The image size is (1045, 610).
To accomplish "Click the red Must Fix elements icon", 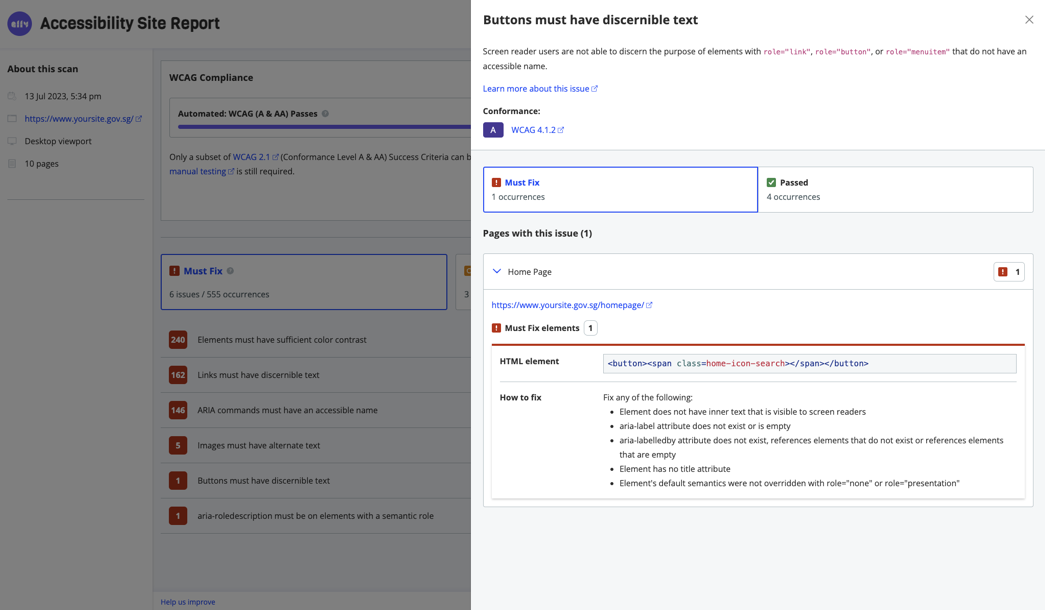I will click(x=496, y=328).
